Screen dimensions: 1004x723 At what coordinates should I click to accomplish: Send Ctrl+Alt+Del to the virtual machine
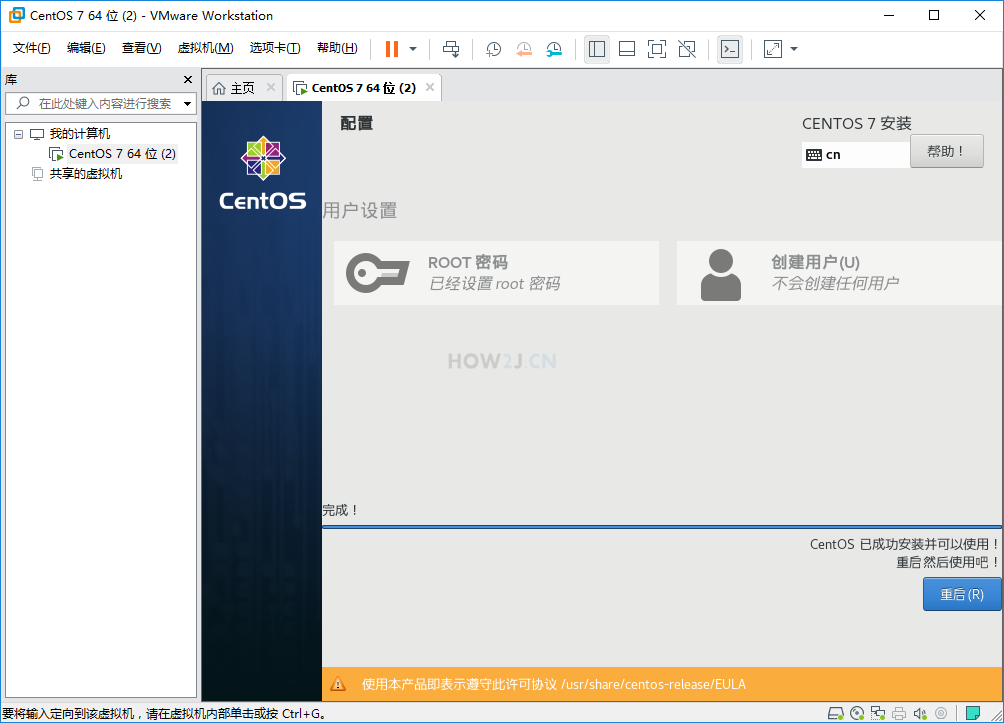pos(452,48)
